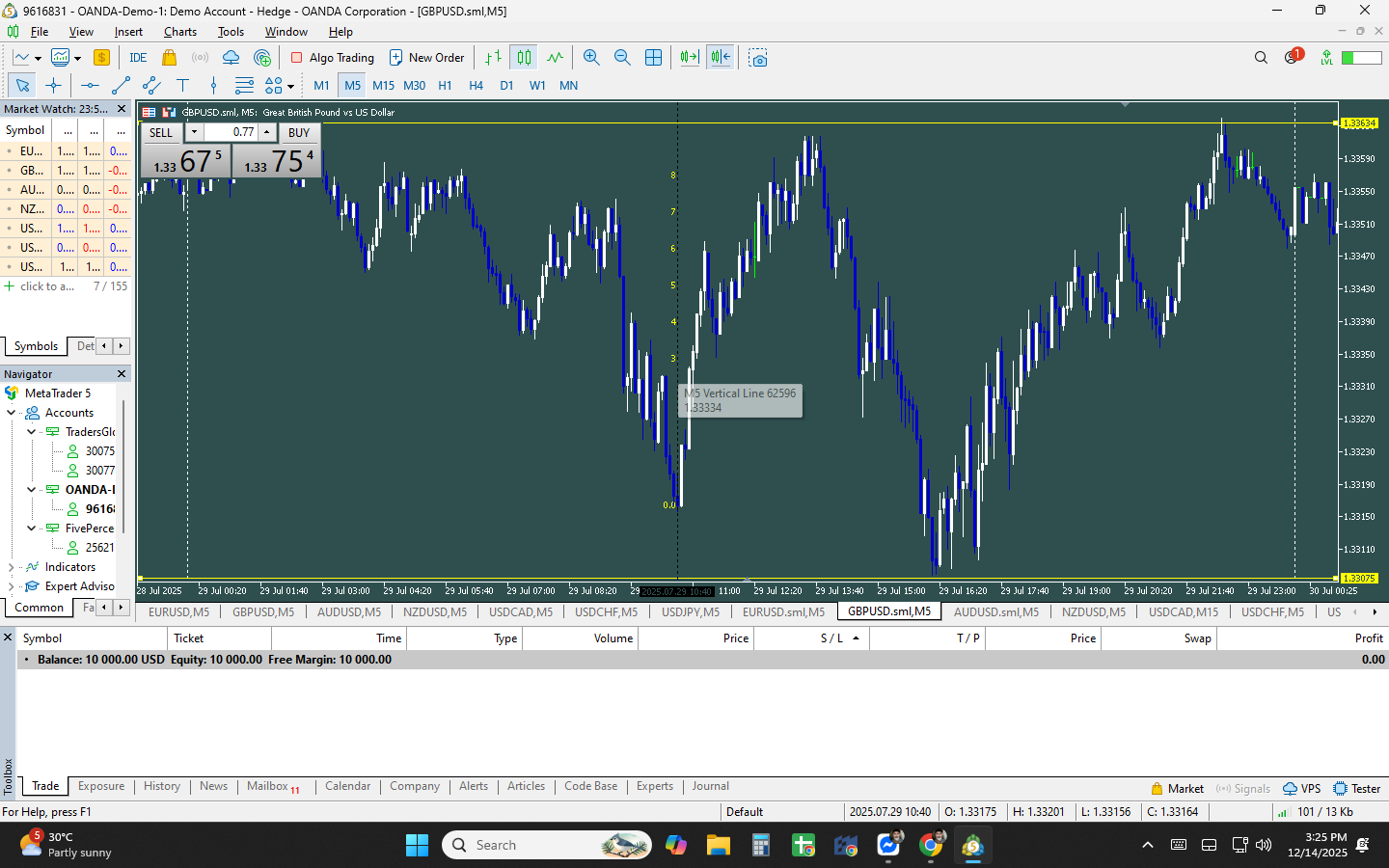
Task: Collapse the FivePercent server node
Action: [x=31, y=529]
